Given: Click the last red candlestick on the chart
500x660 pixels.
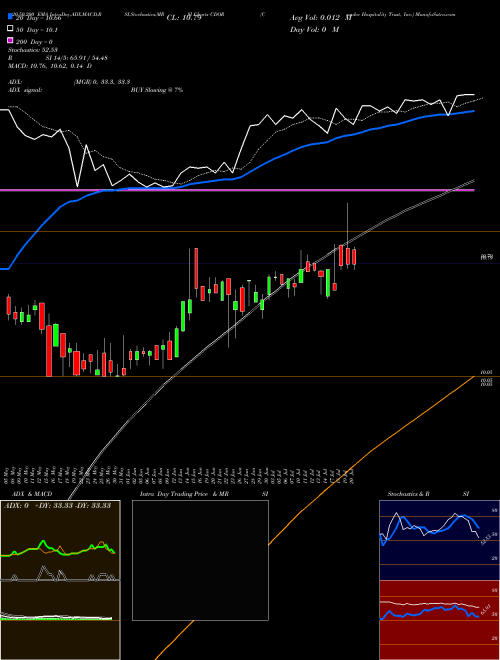Looking at the screenshot, I should pyautogui.click(x=354, y=257).
